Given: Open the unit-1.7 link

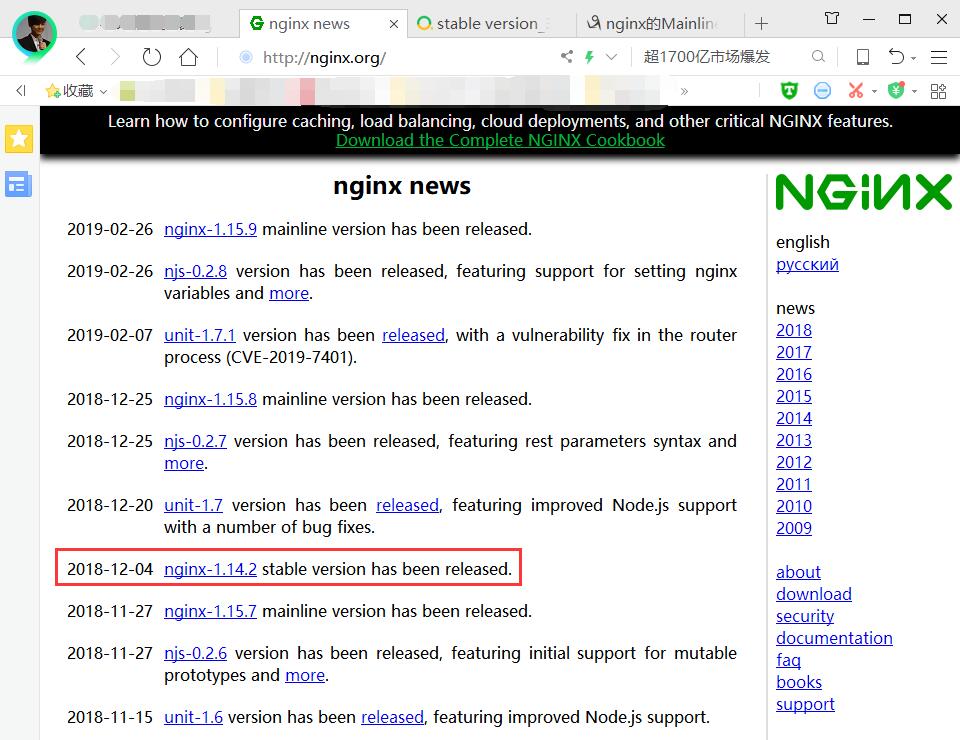Looking at the screenshot, I should tap(193, 506).
